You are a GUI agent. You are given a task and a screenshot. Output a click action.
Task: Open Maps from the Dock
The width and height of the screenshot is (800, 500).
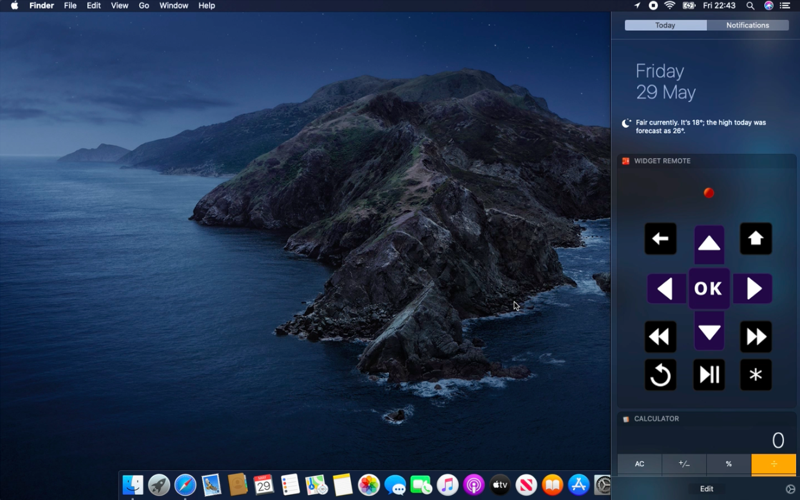(x=316, y=485)
